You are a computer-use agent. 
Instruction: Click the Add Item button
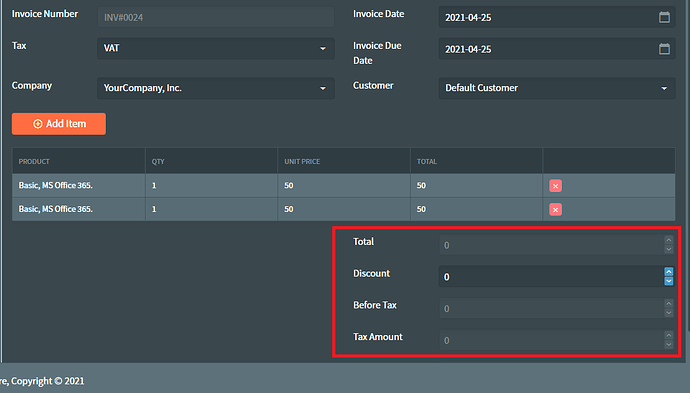pyautogui.click(x=59, y=124)
